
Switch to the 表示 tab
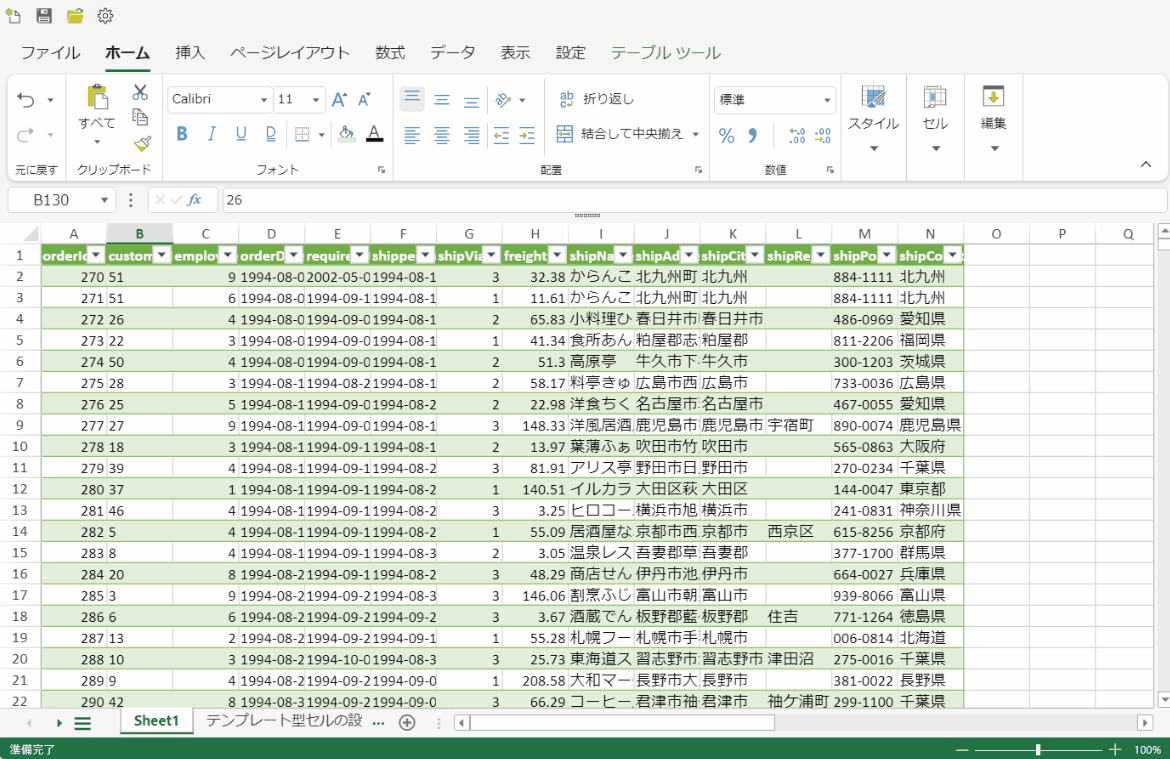pos(515,53)
